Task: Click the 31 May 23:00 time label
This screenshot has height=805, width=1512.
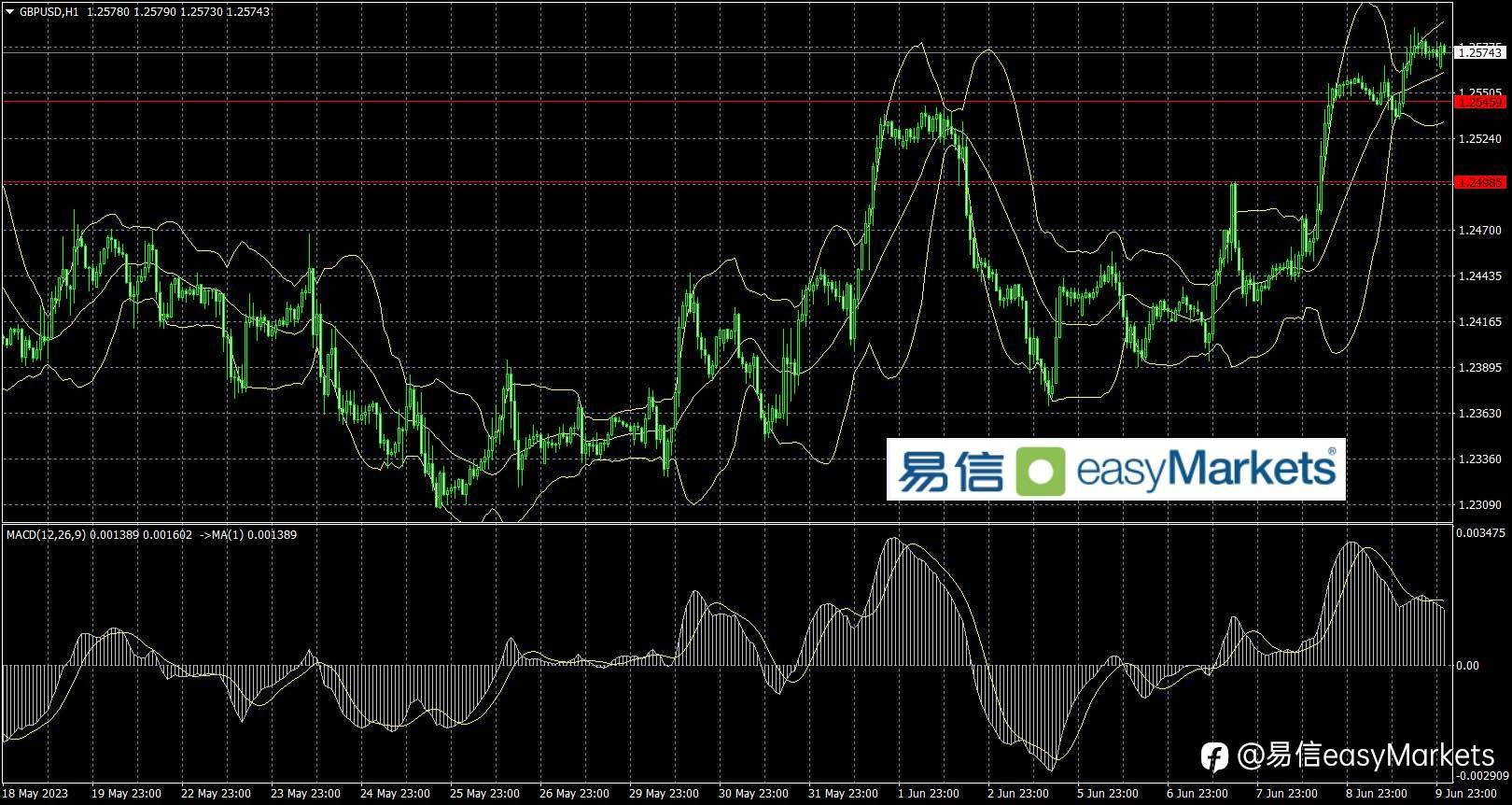Action: pos(843,794)
